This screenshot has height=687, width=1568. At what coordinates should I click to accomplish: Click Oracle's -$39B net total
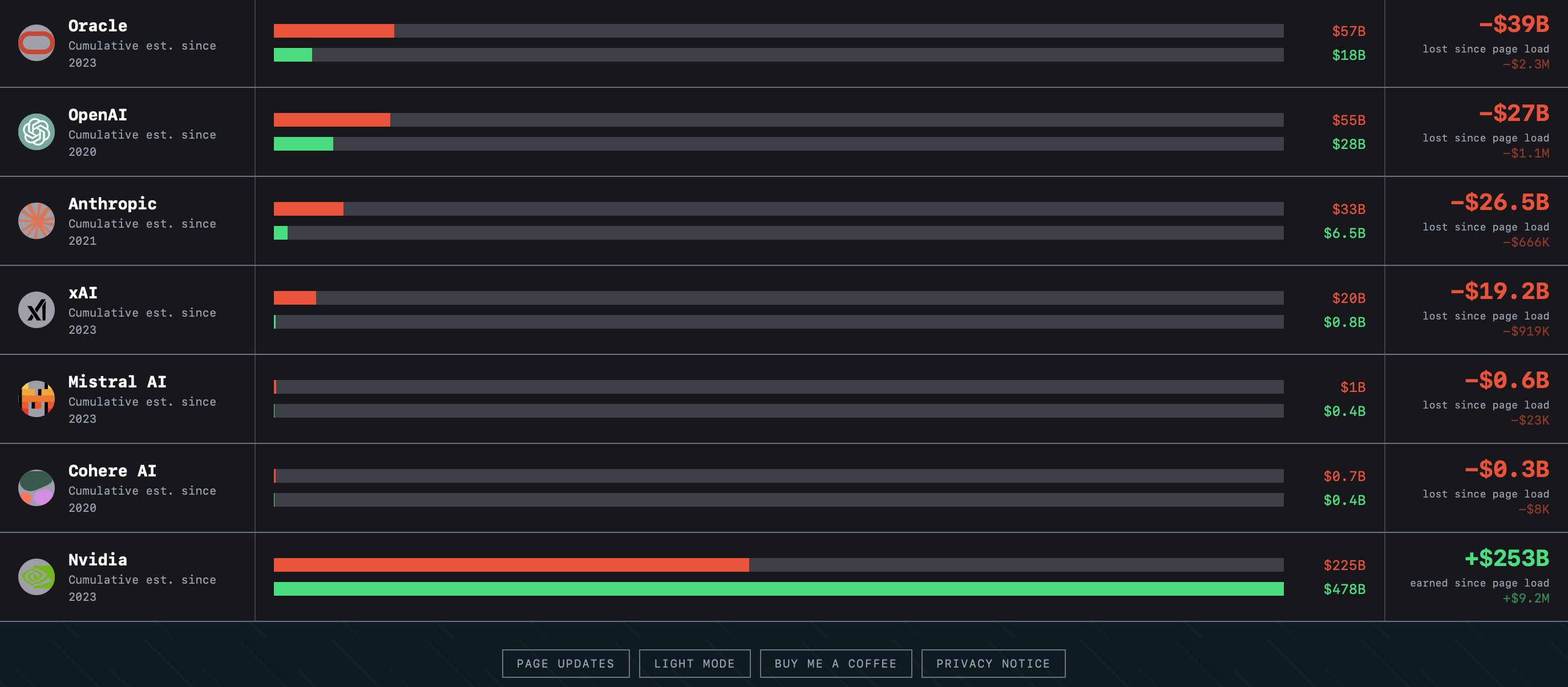coord(1514,25)
